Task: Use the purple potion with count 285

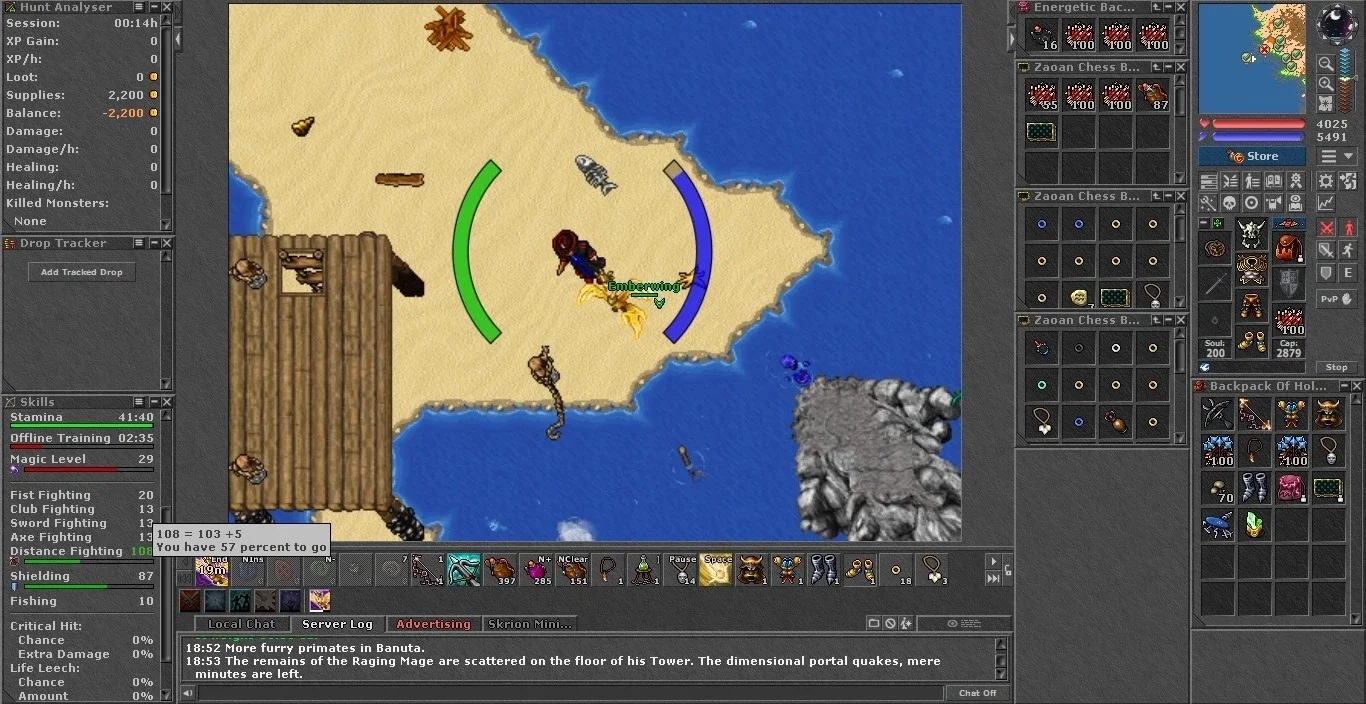Action: [535, 570]
